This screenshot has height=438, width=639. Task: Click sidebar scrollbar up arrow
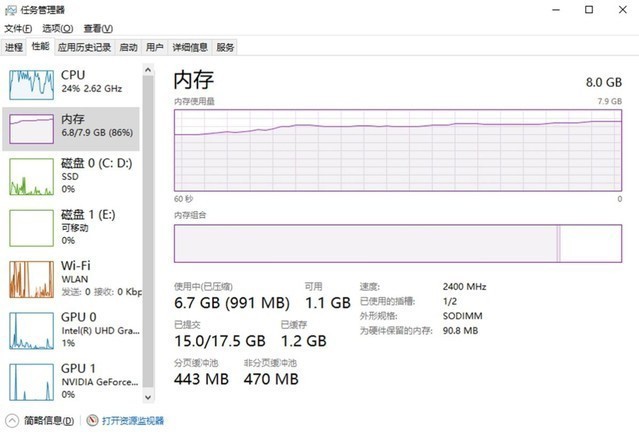click(x=148, y=70)
